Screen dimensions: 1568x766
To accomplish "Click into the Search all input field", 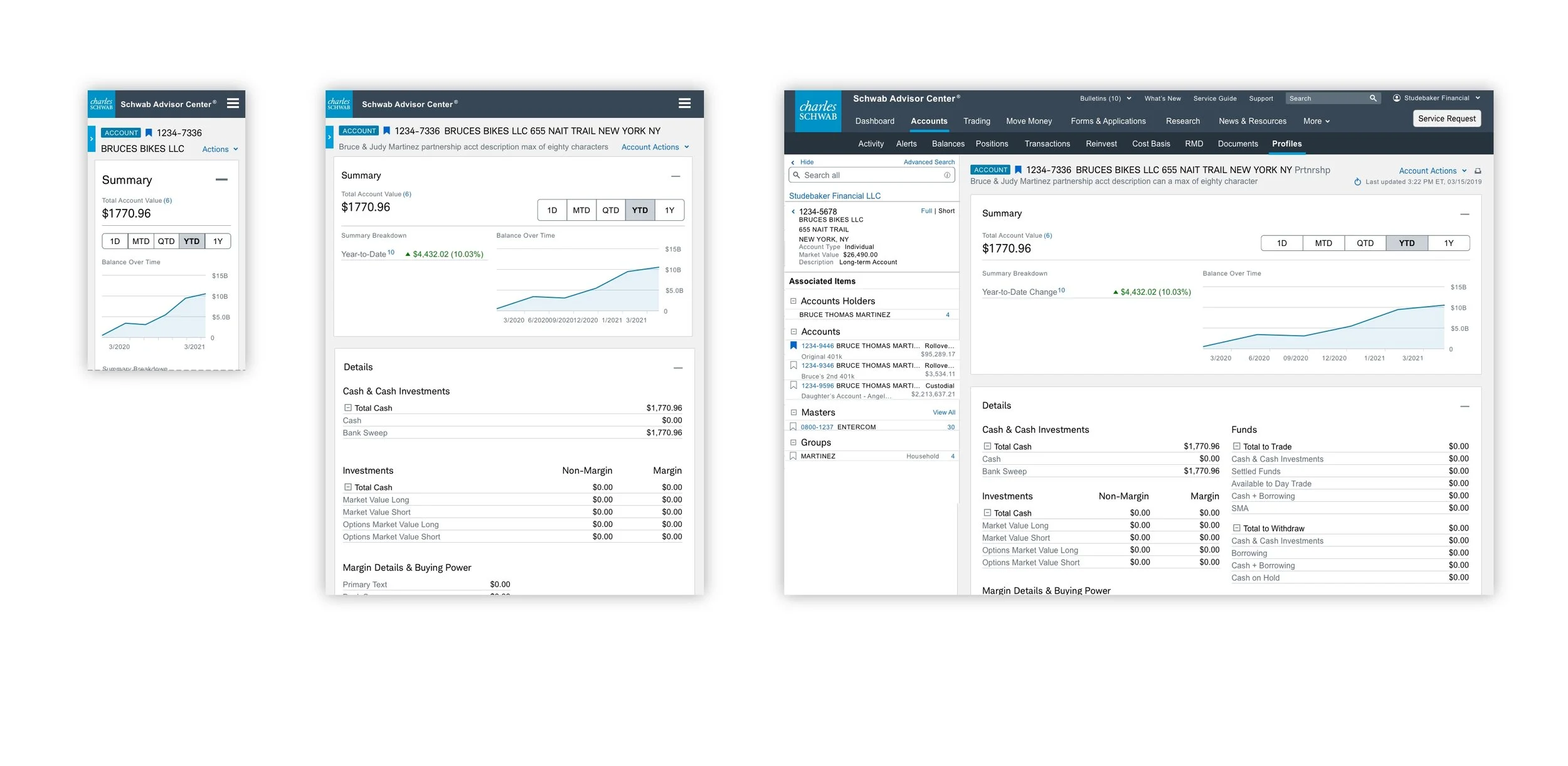I will pos(869,175).
